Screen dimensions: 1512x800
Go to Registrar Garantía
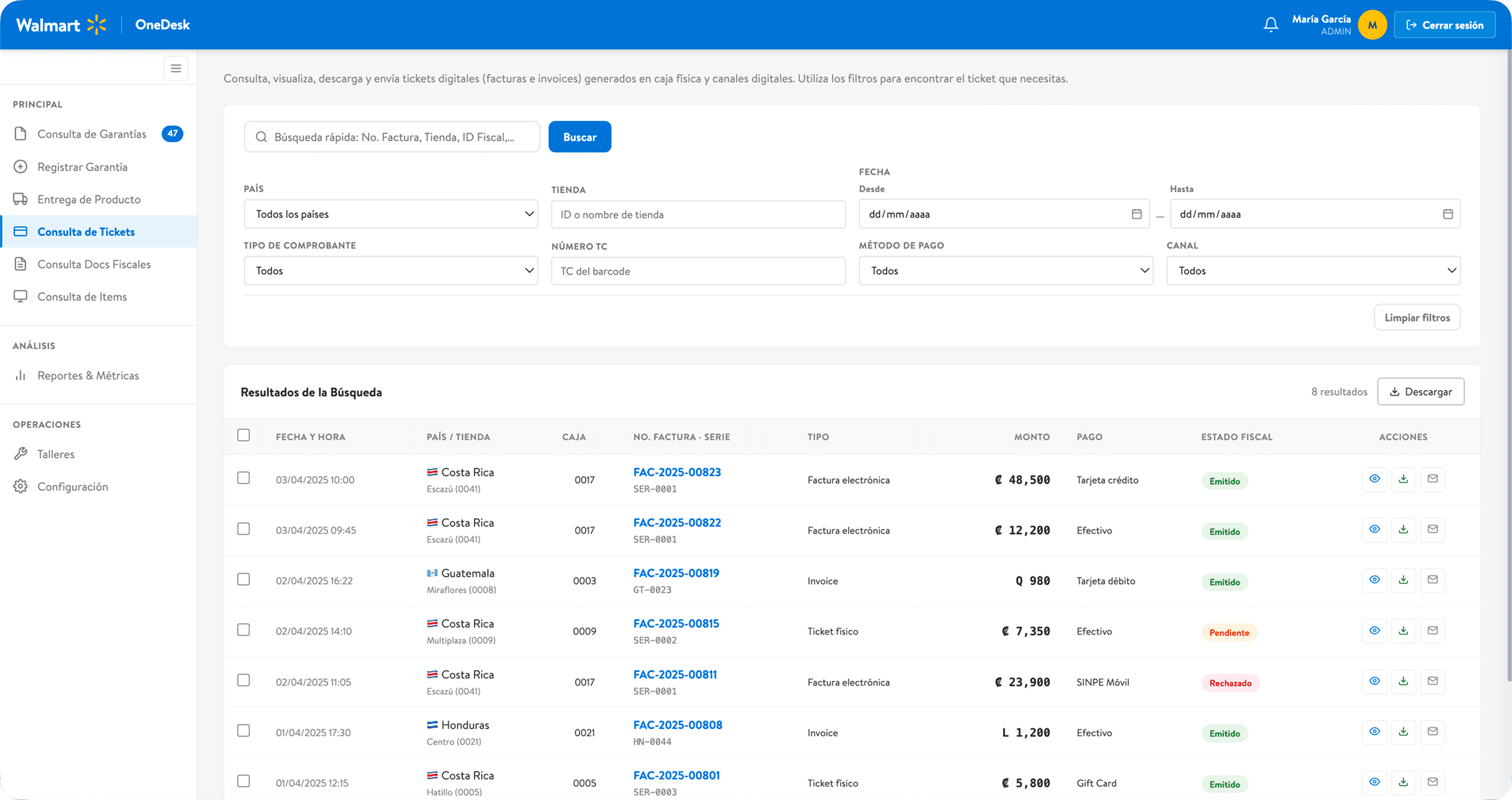(x=99, y=167)
